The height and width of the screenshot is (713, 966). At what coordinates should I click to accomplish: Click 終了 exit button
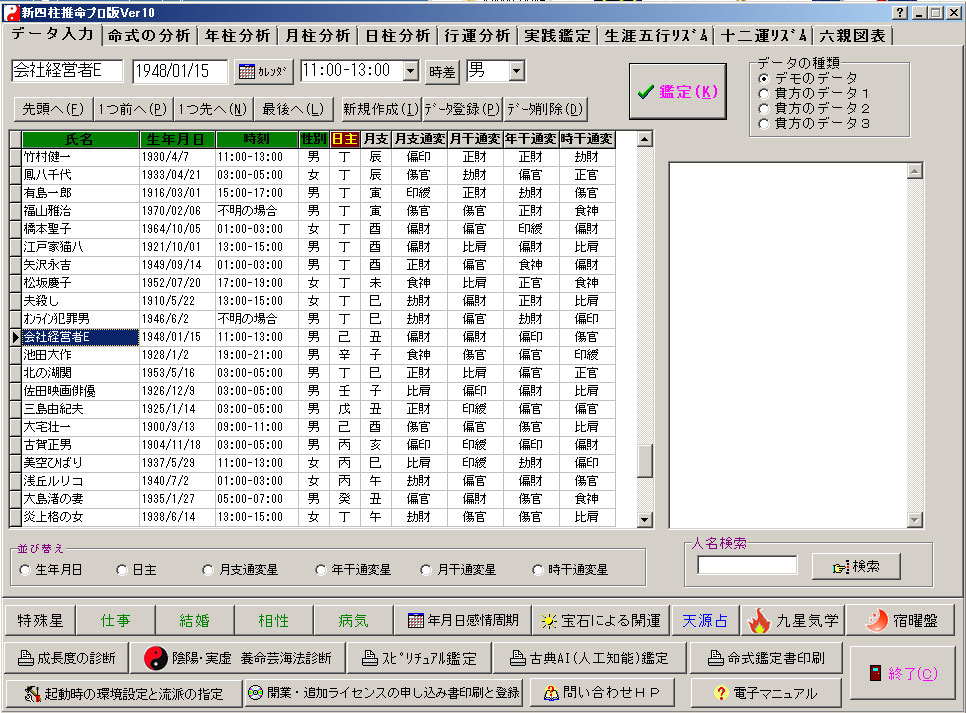pos(903,673)
